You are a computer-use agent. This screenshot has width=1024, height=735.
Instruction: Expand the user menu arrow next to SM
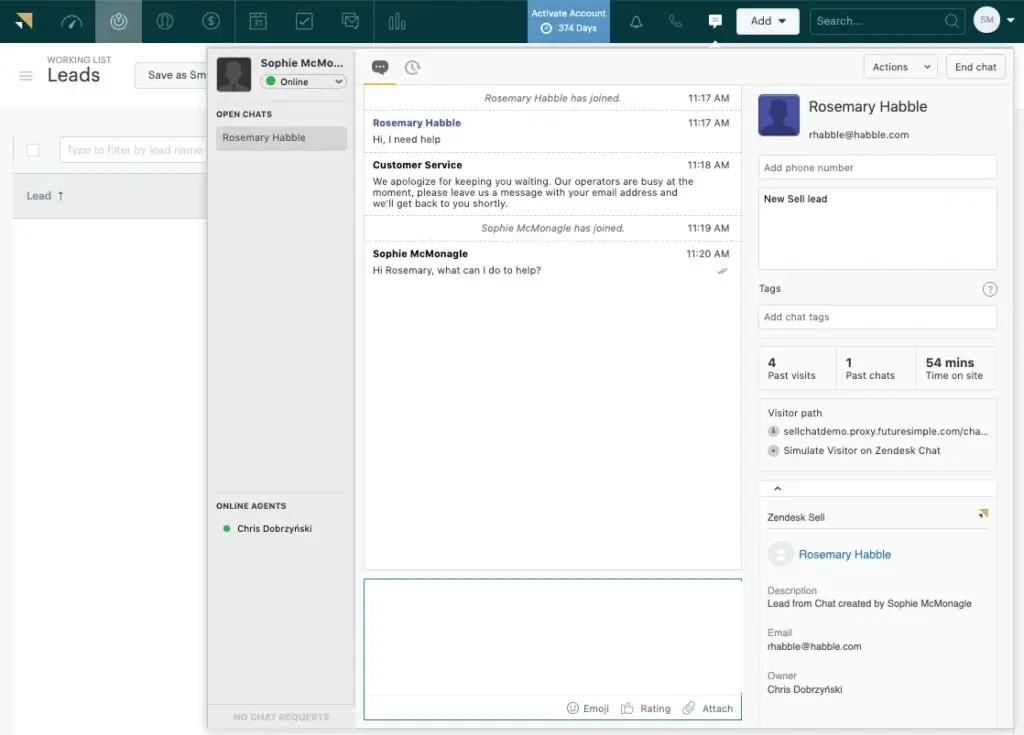point(1010,20)
